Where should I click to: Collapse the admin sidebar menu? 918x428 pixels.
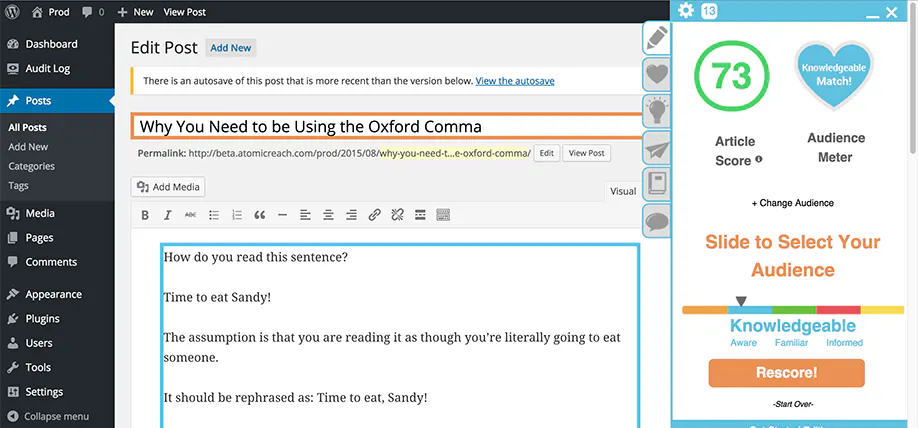48,416
